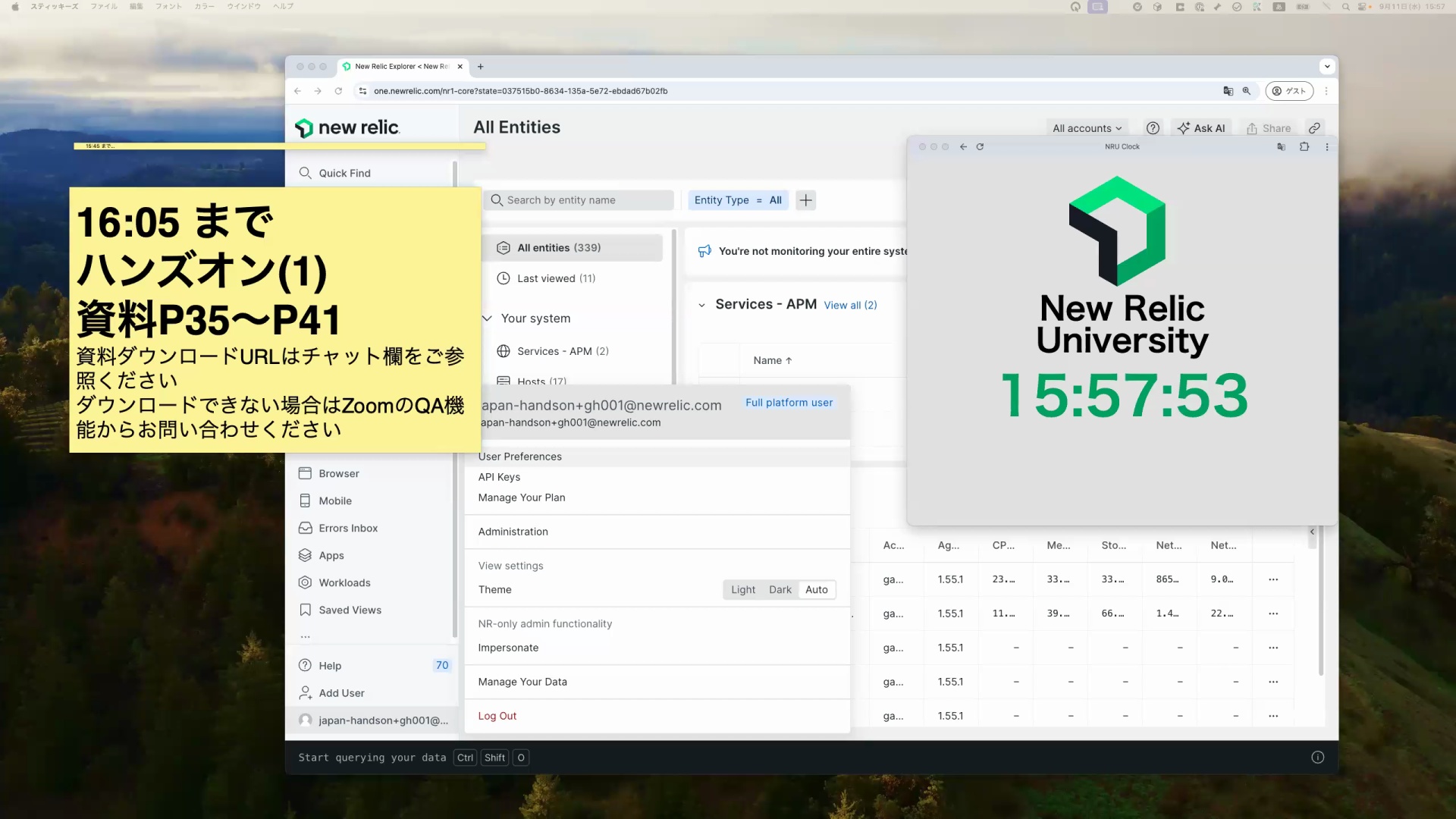Click the Full platform user label
The height and width of the screenshot is (819, 1456).
[789, 403]
